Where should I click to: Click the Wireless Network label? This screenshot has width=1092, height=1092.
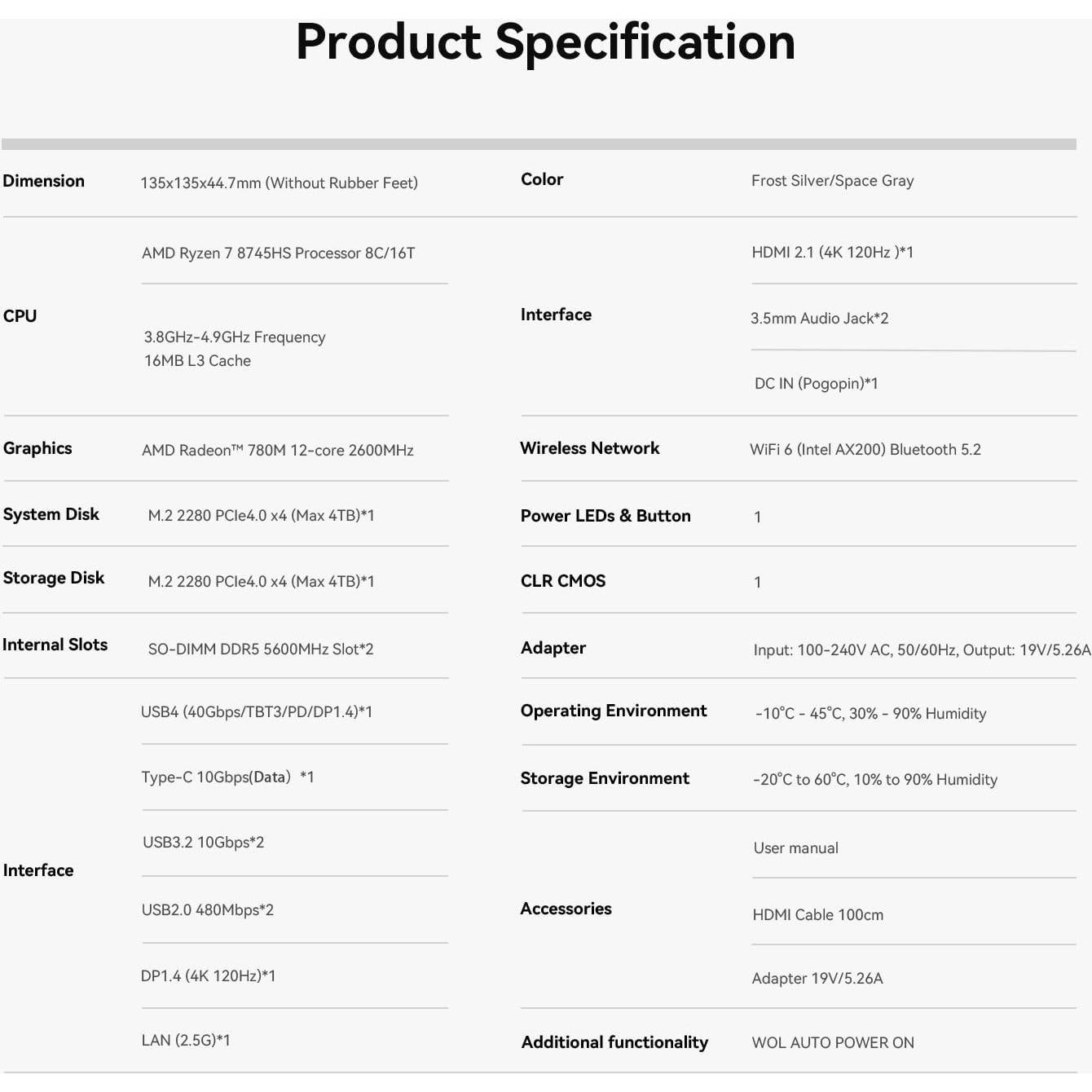pos(590,448)
